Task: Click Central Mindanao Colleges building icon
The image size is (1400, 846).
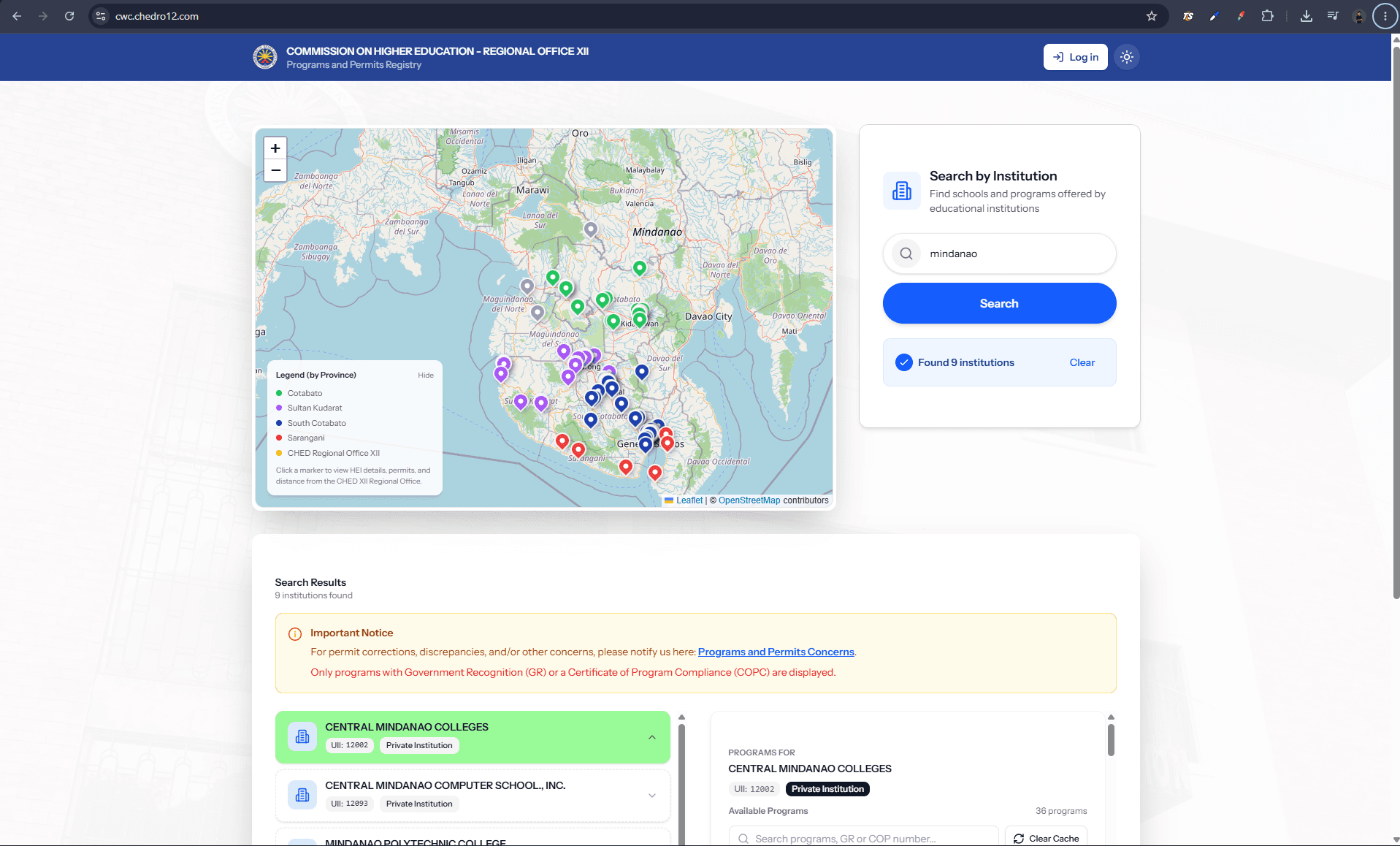Action: pos(302,737)
